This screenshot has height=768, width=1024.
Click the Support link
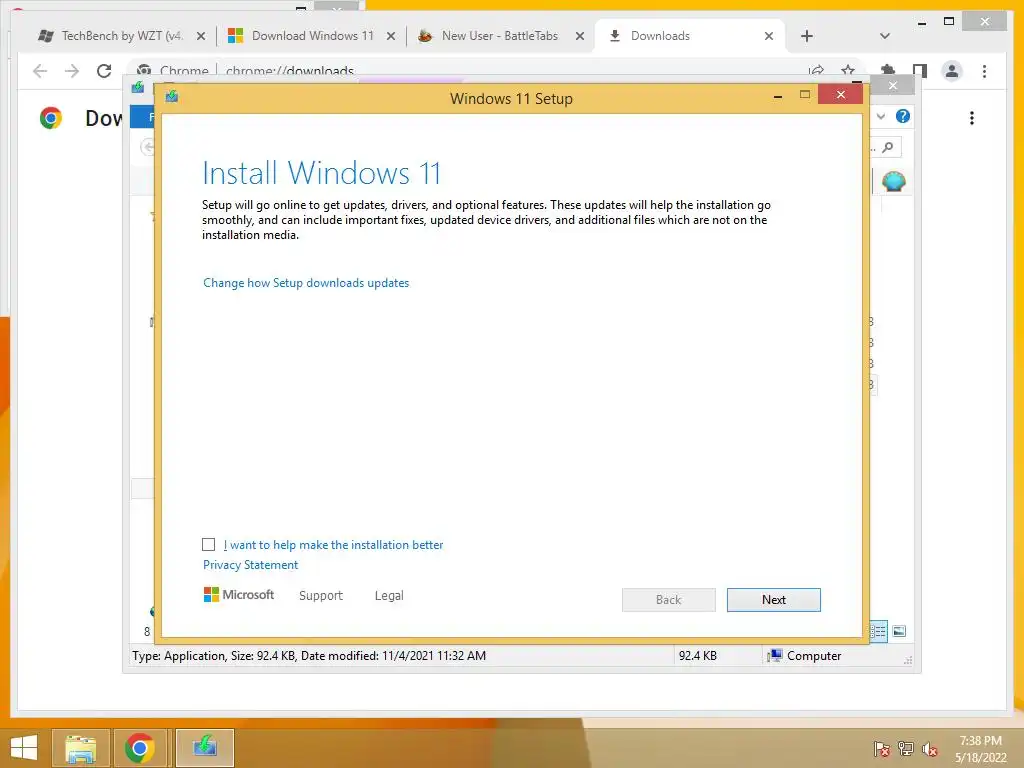[x=321, y=596]
